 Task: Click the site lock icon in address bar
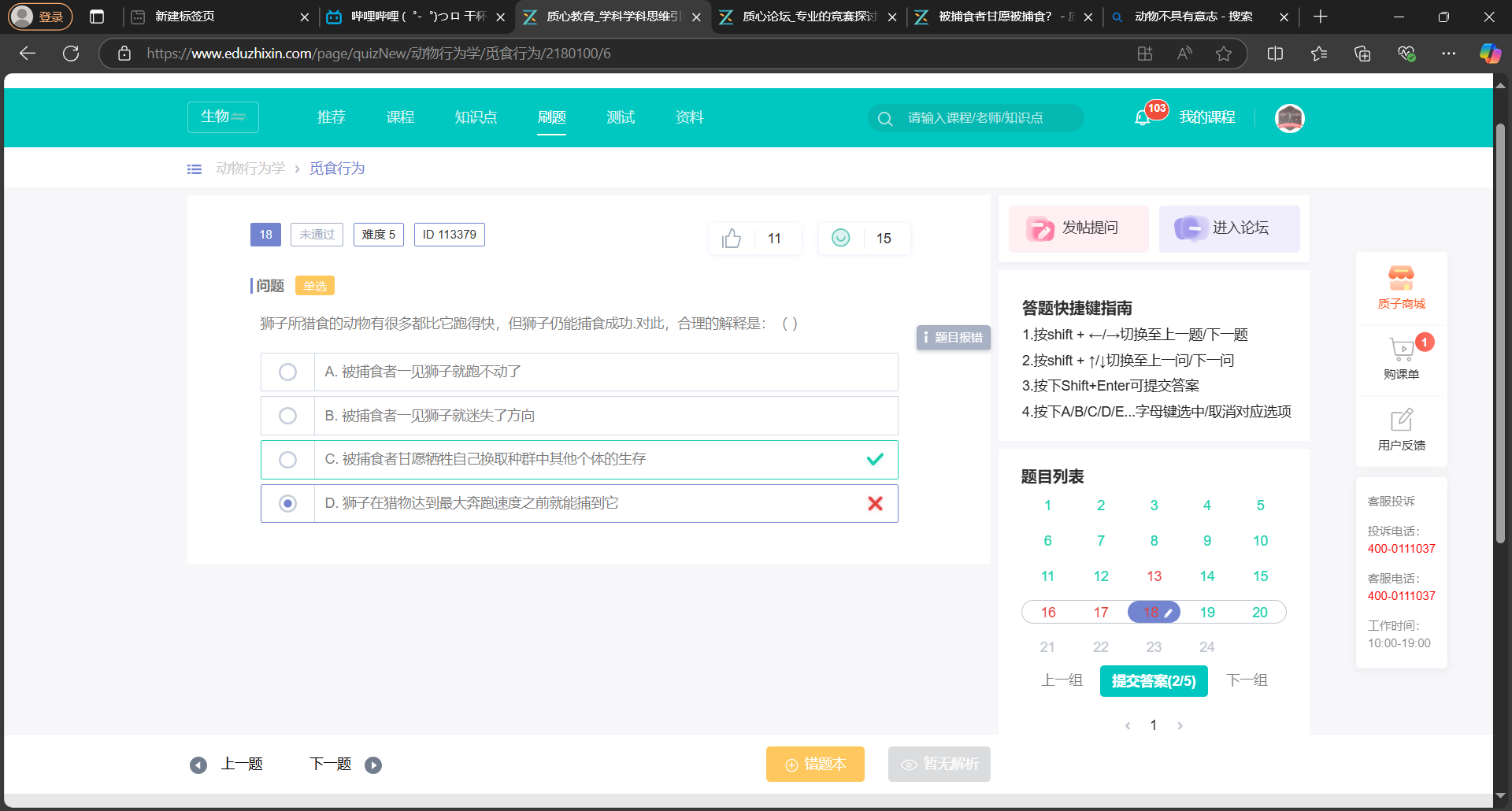coord(124,54)
